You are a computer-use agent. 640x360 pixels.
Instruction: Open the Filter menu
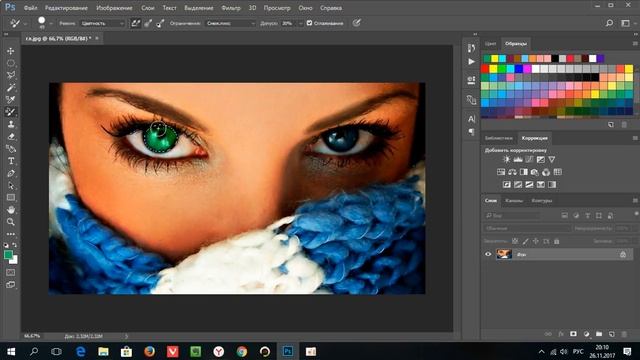[231, 8]
